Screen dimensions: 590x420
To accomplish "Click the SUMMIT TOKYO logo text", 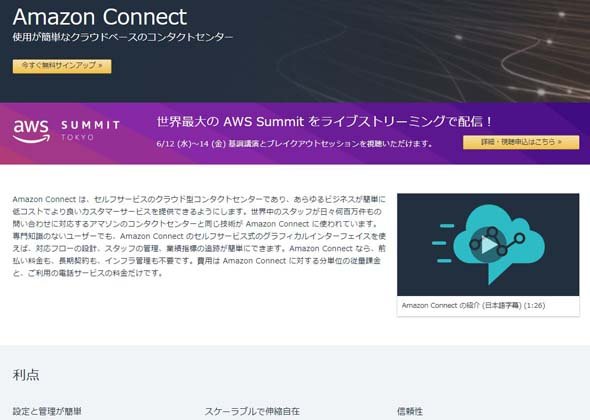I will tap(90, 130).
